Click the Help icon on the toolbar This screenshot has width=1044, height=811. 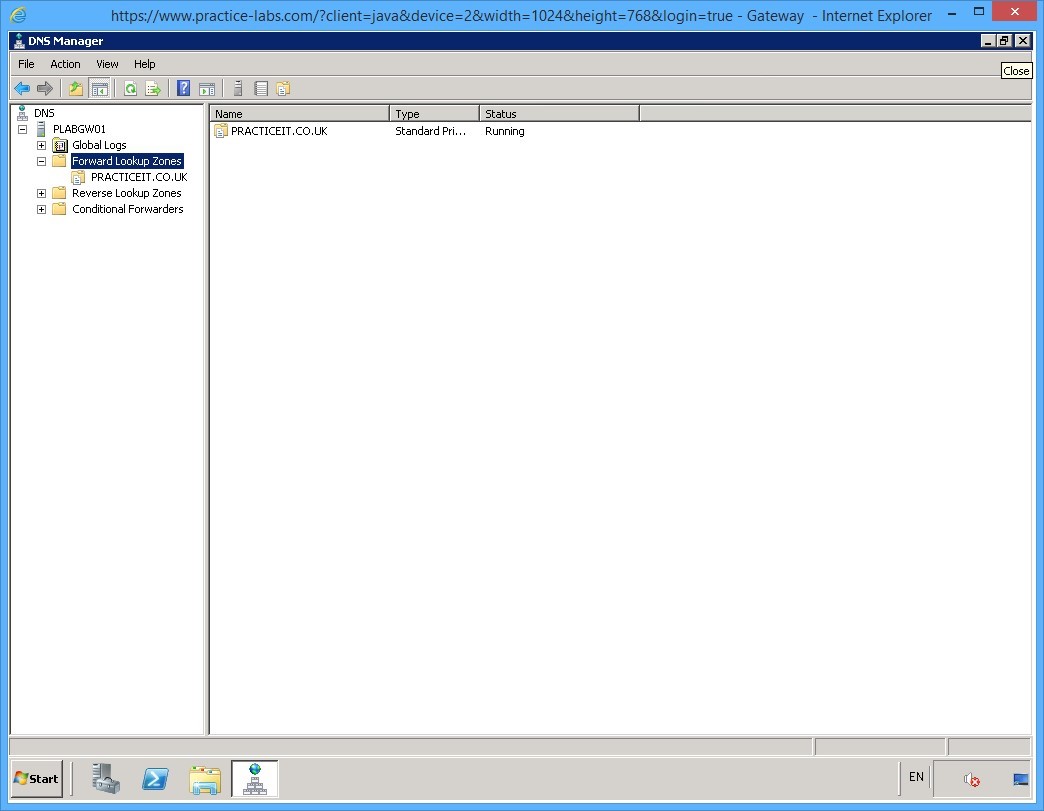coord(183,88)
